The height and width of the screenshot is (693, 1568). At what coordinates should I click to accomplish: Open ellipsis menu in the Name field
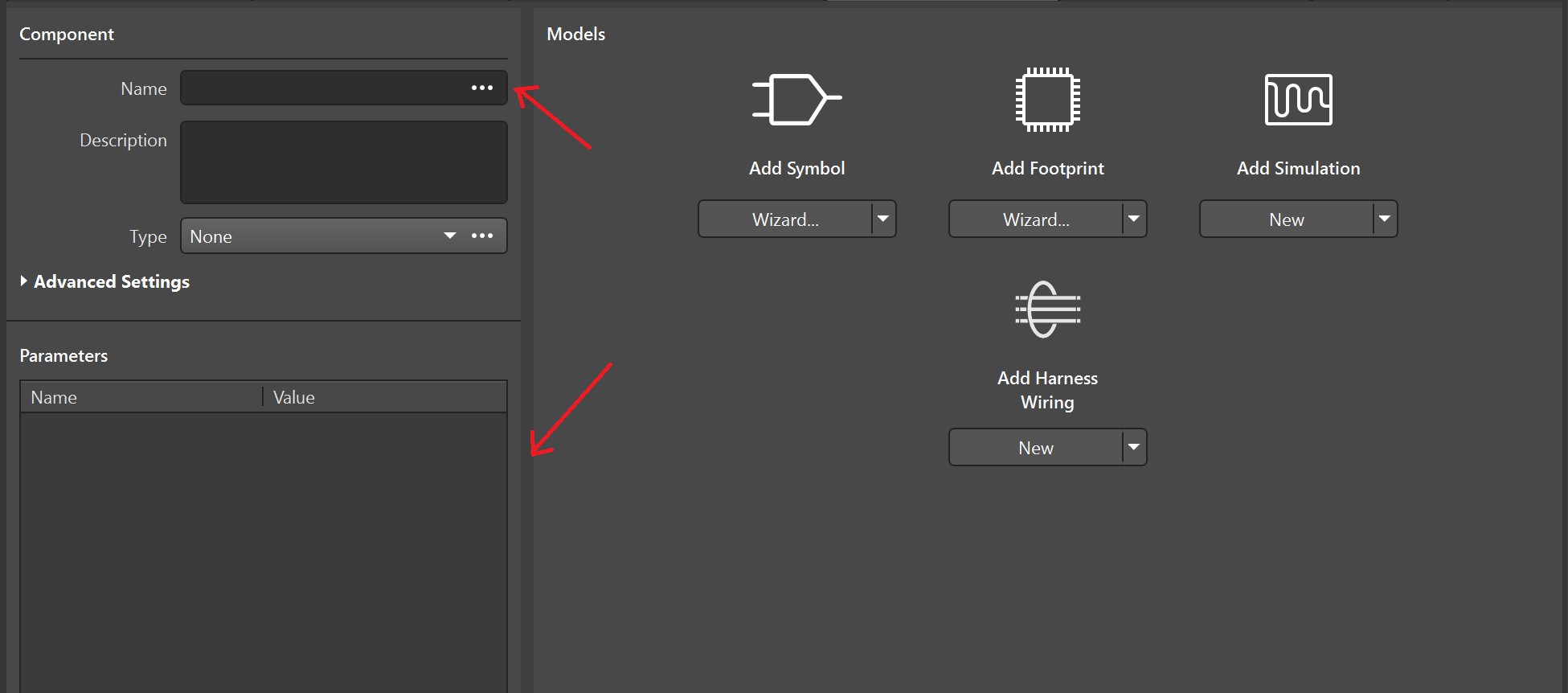482,88
